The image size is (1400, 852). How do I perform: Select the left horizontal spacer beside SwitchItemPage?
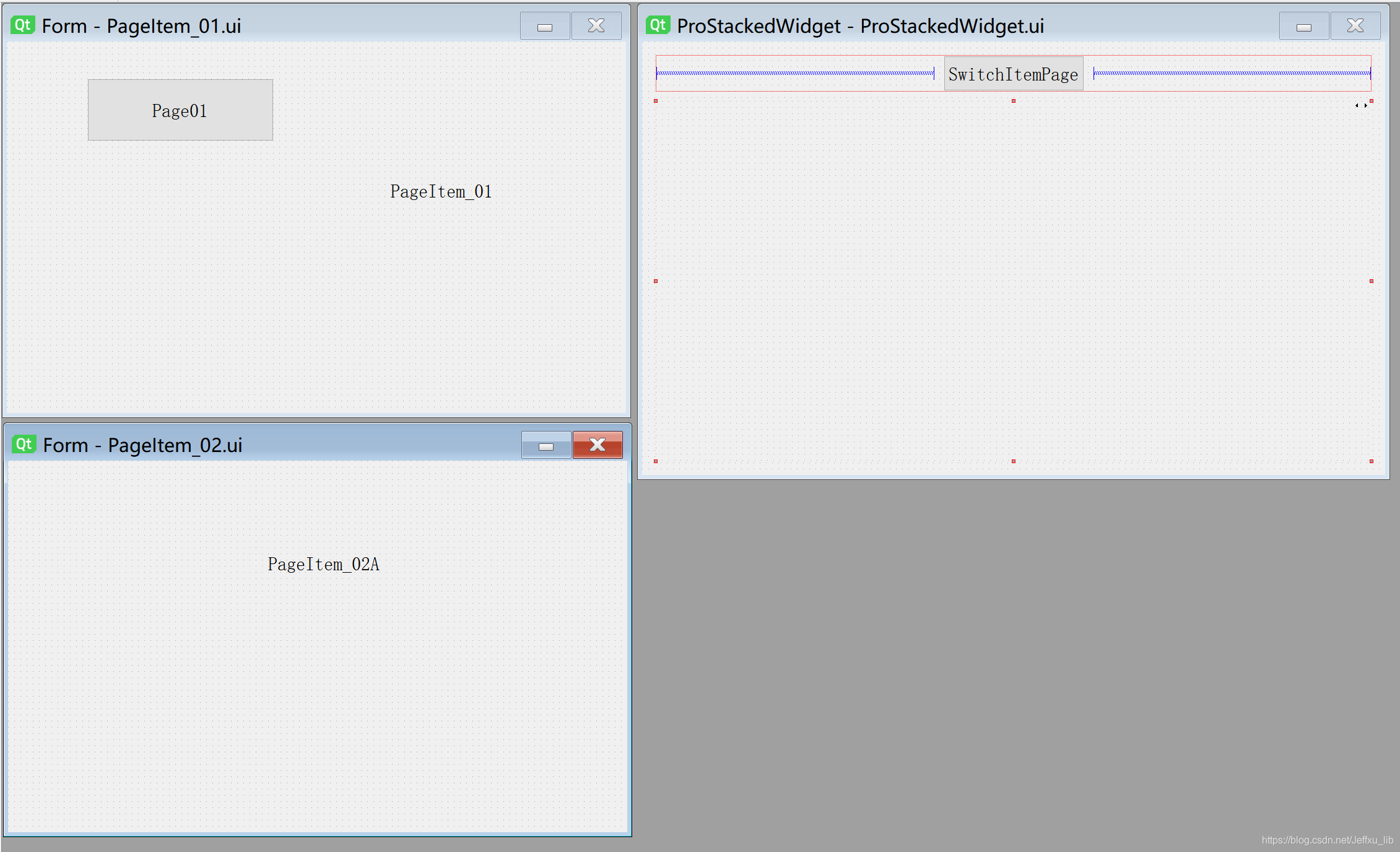pyautogui.click(x=795, y=74)
